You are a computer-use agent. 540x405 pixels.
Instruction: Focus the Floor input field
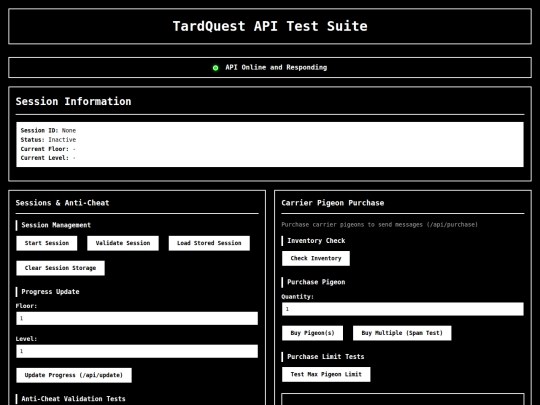[137, 318]
